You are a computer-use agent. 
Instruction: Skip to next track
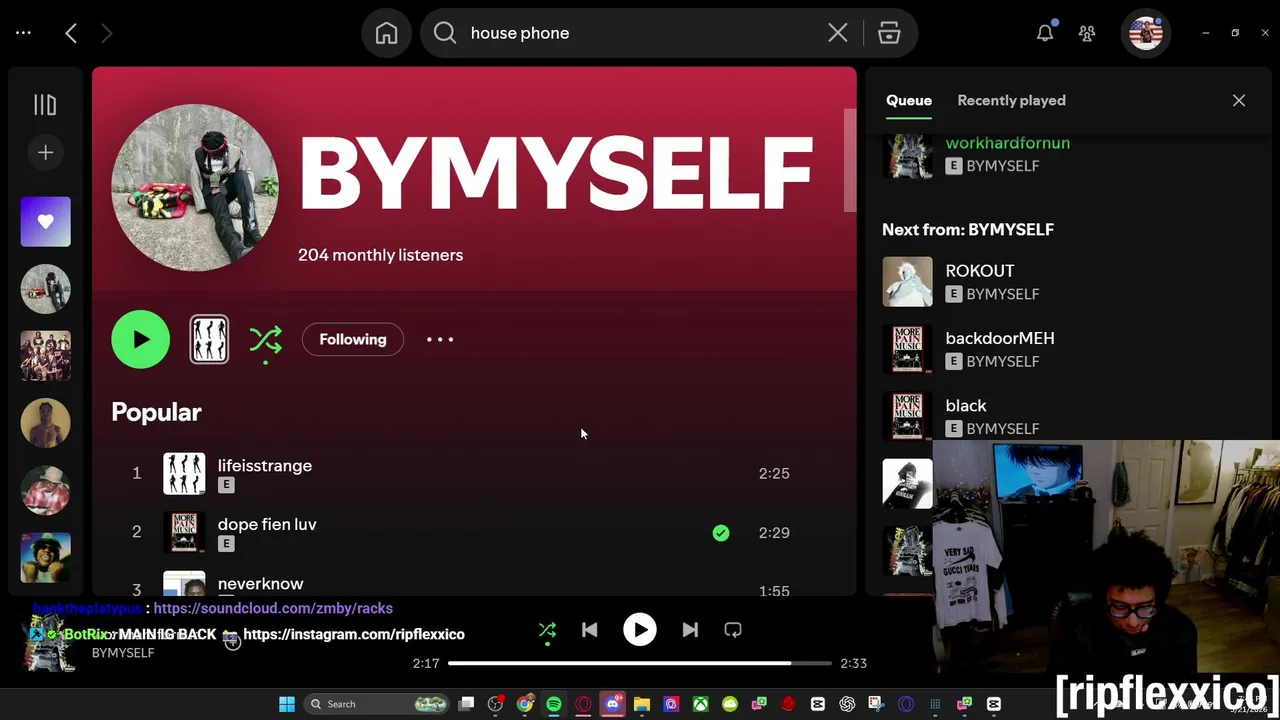pyautogui.click(x=690, y=630)
